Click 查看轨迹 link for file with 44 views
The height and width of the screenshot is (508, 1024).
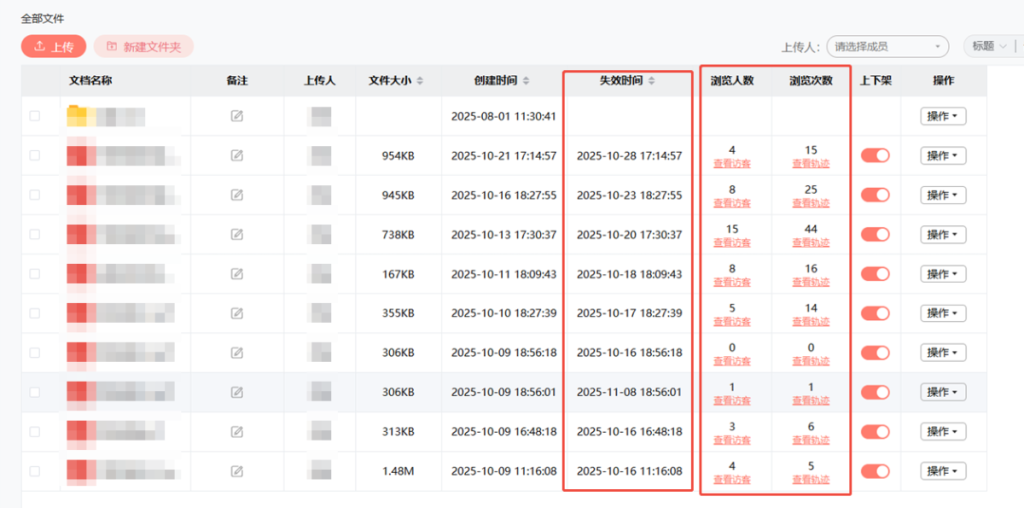811,243
